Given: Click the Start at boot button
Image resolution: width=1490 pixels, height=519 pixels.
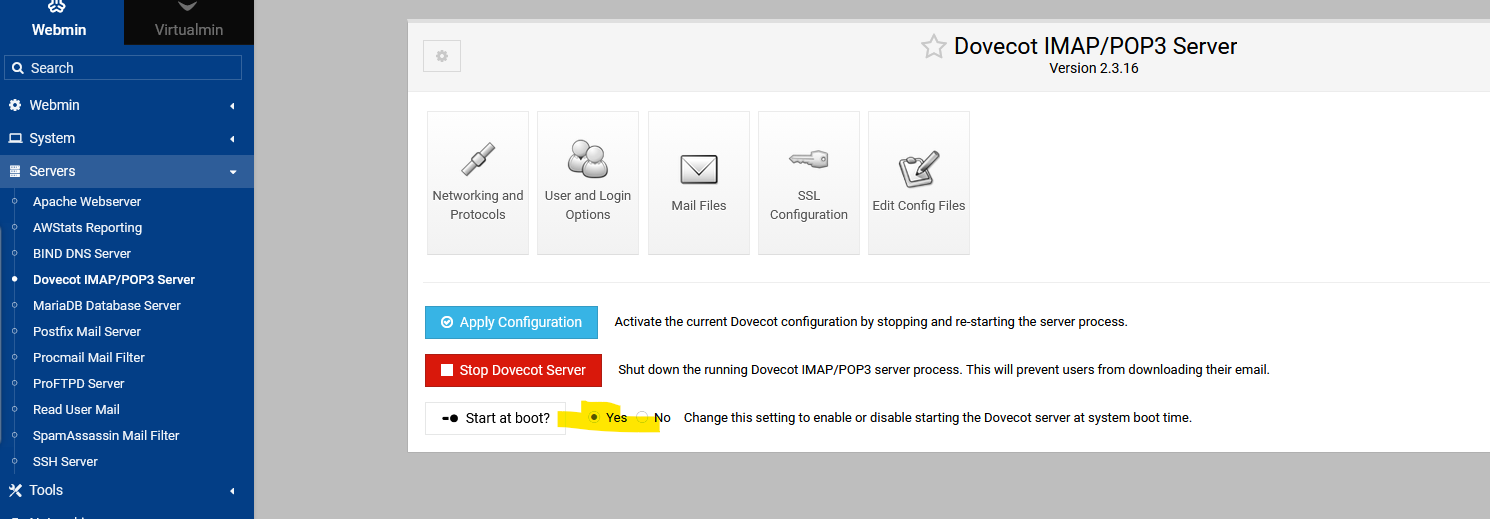Looking at the screenshot, I should point(495,418).
